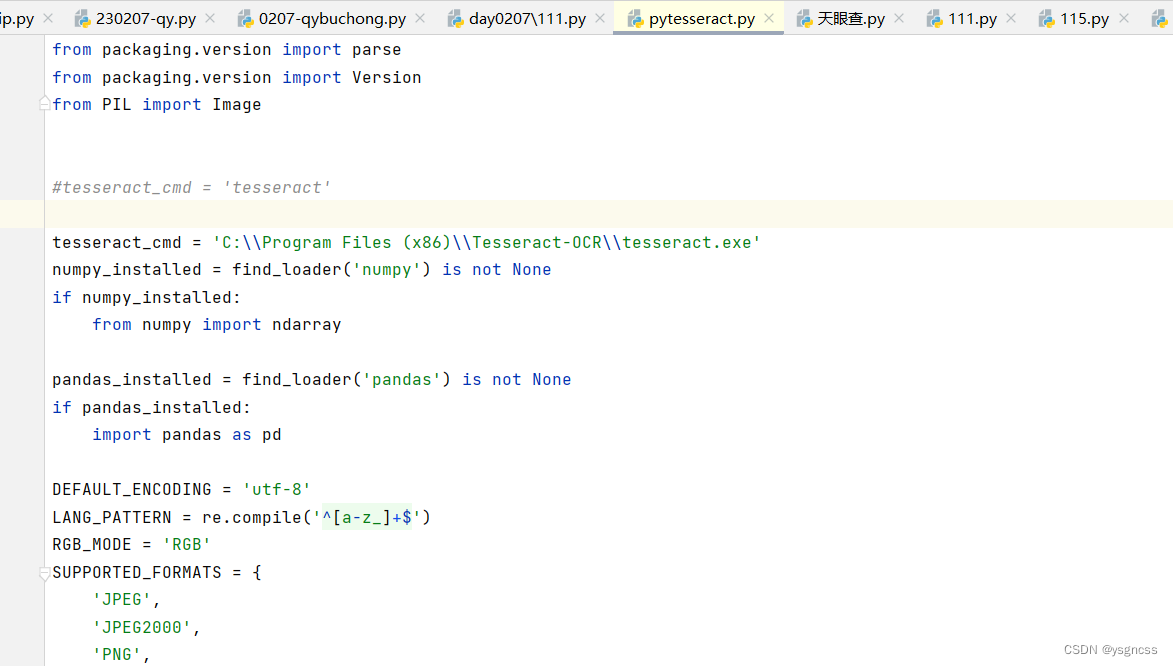The image size is (1173, 666).
Task: Close the 天眼查.py tab
Action: (899, 18)
